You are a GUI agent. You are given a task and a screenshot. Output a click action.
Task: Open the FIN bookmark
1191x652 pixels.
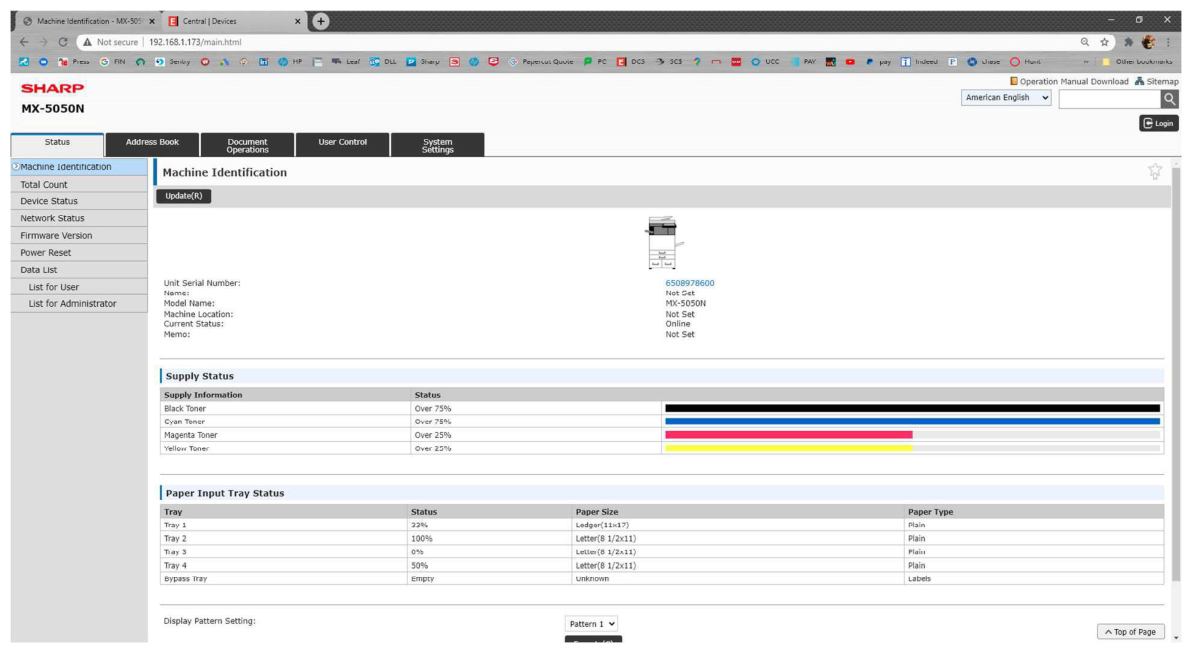tap(112, 62)
